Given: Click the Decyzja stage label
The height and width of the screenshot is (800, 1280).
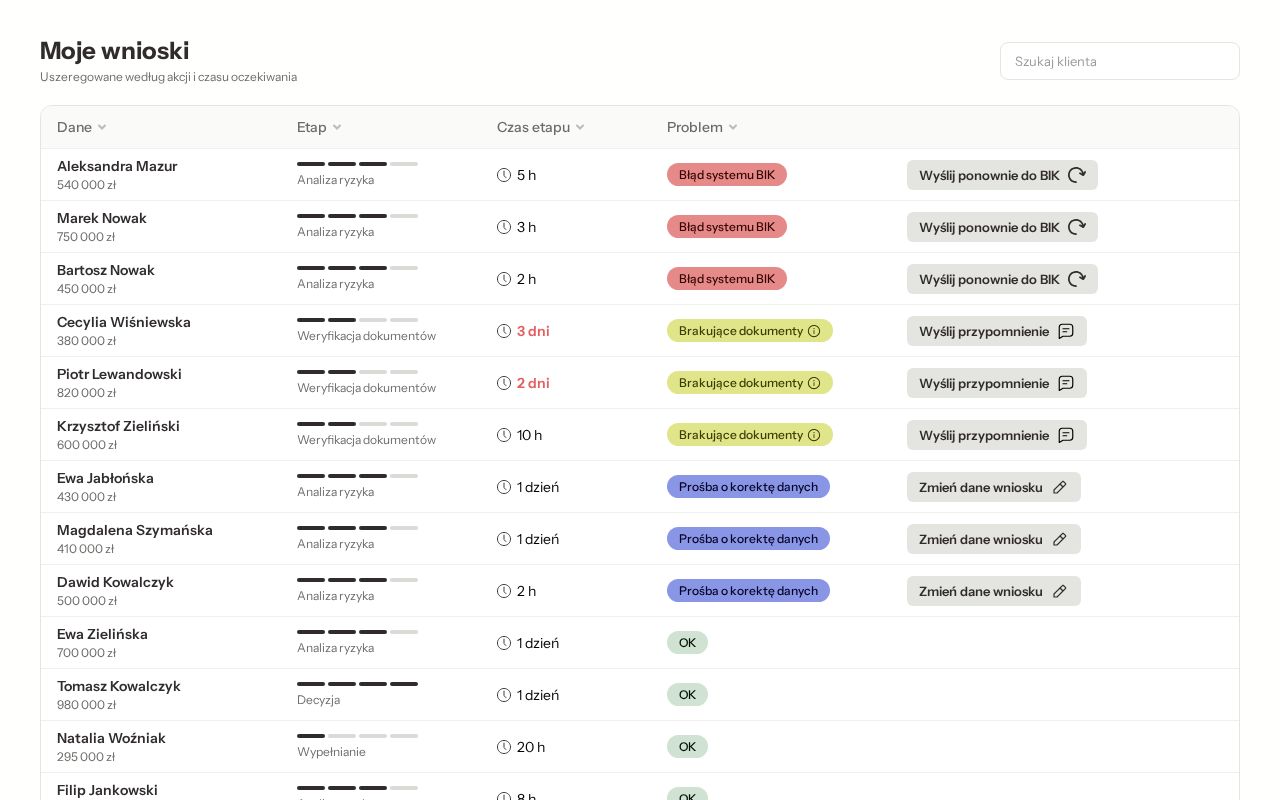Looking at the screenshot, I should (x=318, y=700).
